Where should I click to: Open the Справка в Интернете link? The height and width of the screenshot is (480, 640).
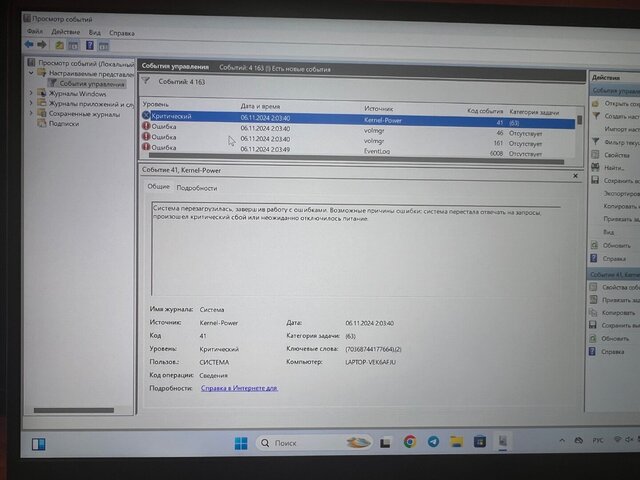click(239, 388)
